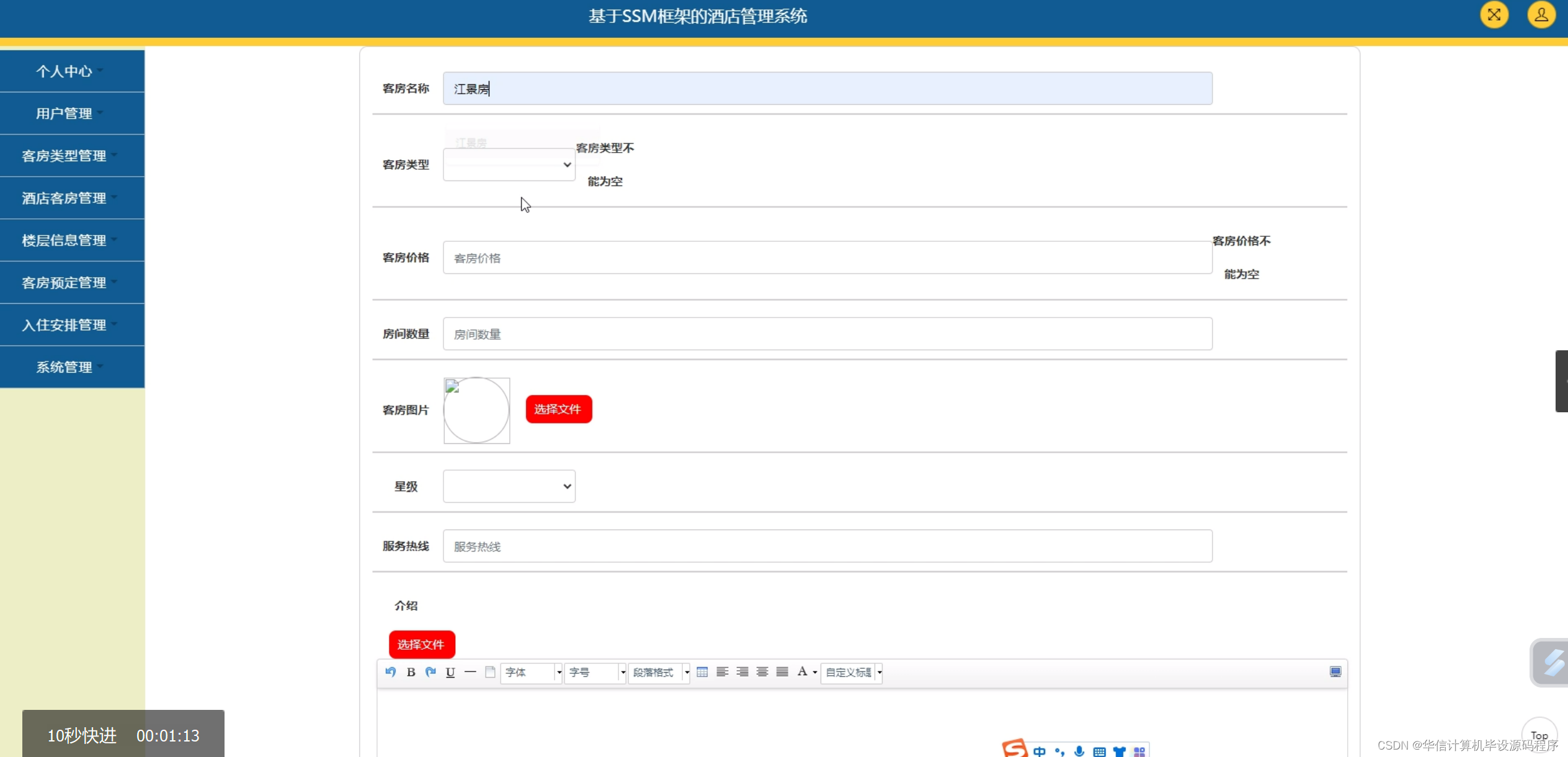Click the user profile icon in top bar
Image resolution: width=1568 pixels, height=757 pixels.
tap(1541, 14)
